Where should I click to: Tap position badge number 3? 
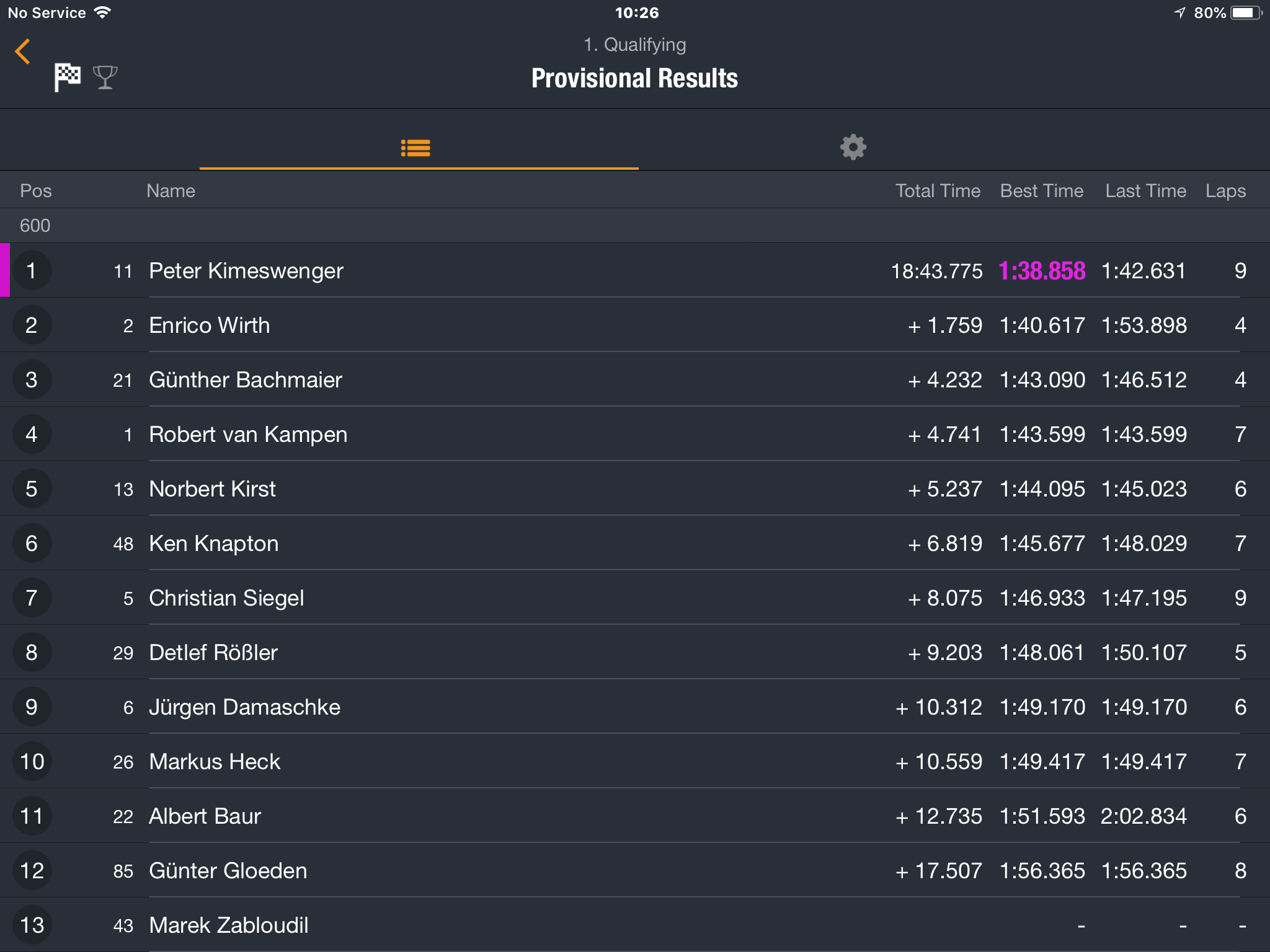click(32, 379)
